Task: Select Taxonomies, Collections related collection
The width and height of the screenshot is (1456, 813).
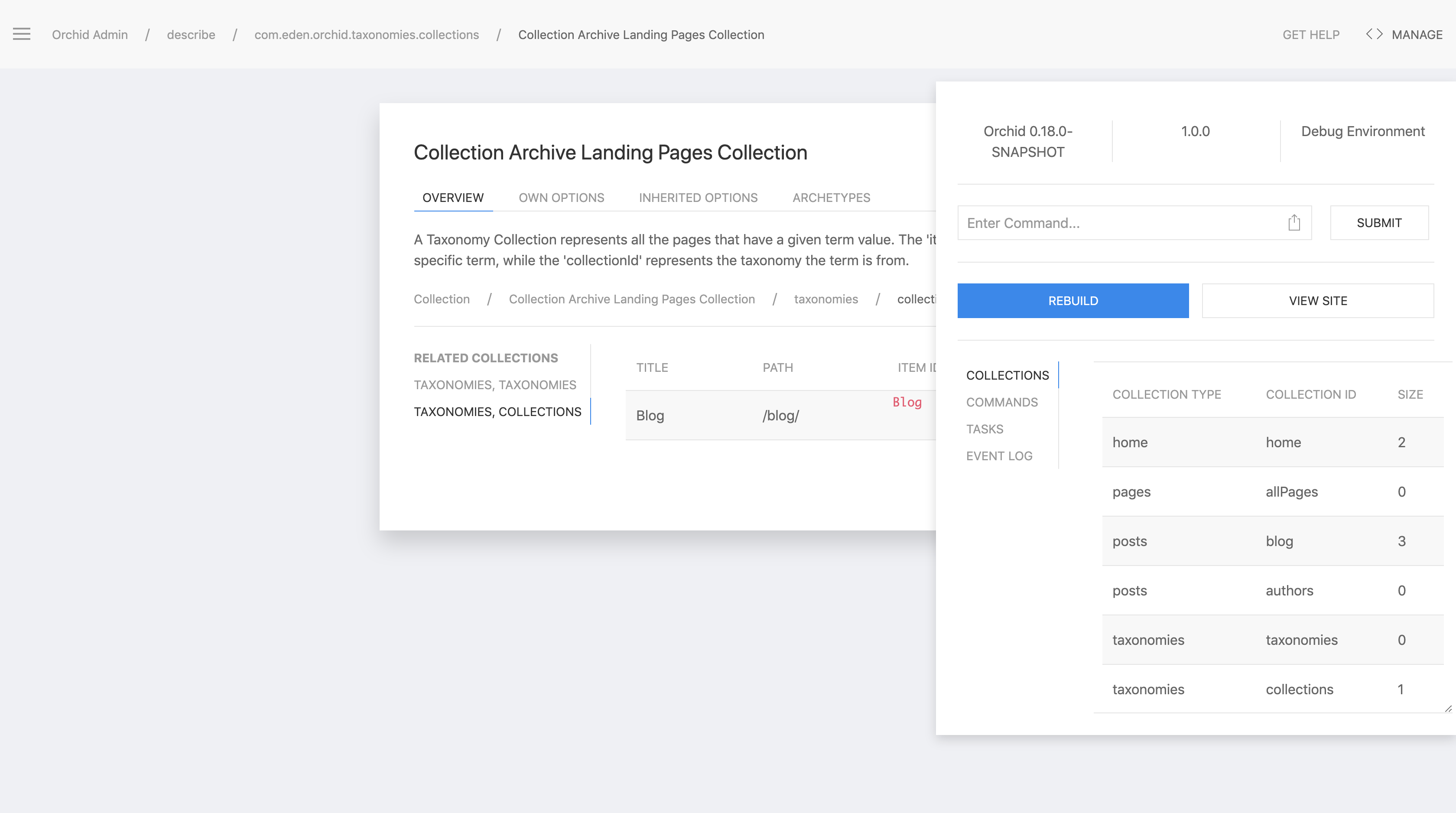Action: 497,412
